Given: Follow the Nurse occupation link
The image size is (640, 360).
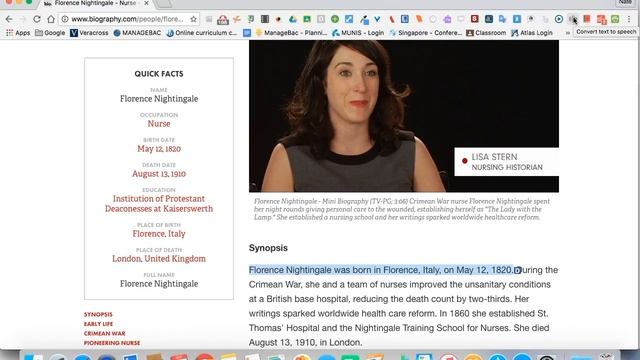Looking at the screenshot, I should point(159,124).
